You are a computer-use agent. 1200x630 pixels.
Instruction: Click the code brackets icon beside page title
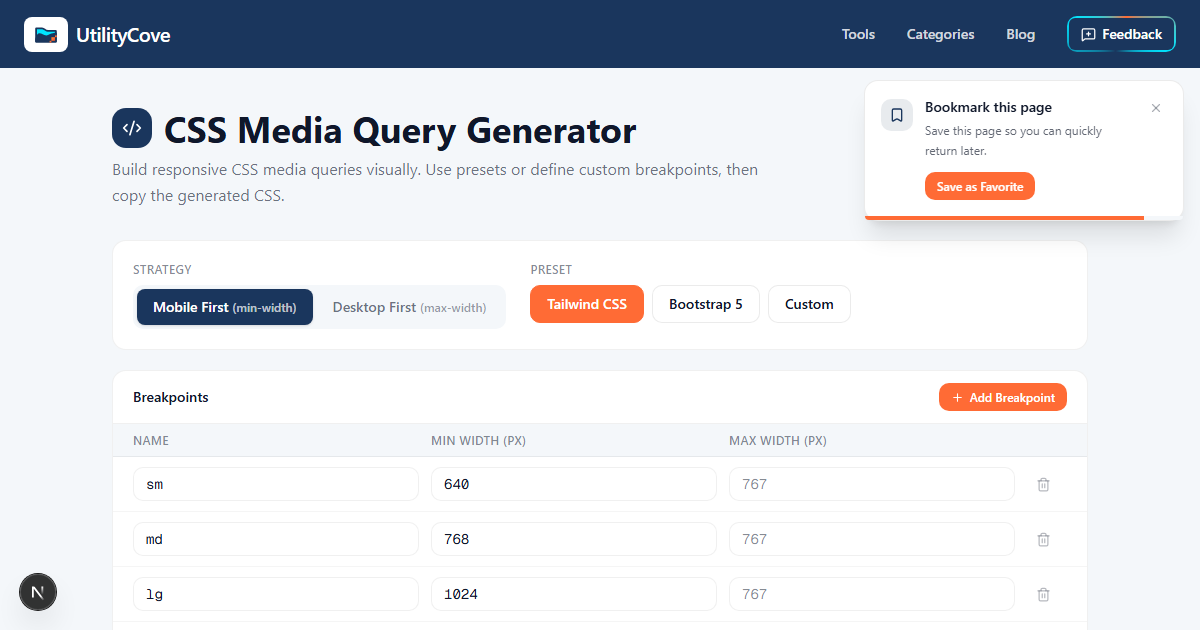coord(132,128)
